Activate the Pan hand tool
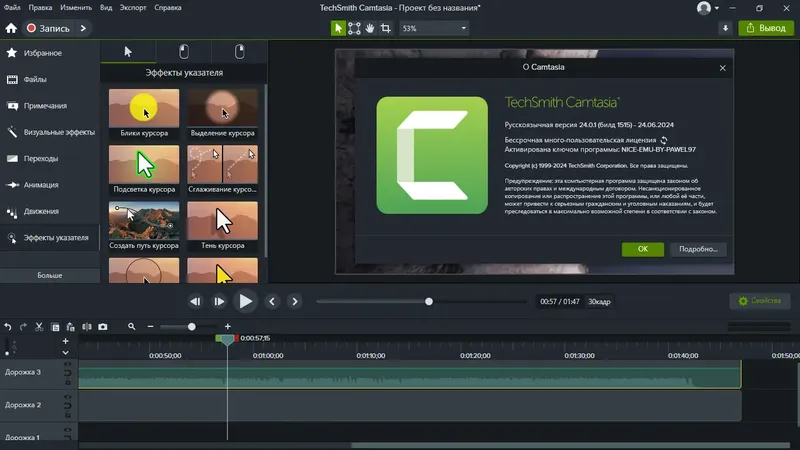This screenshot has width=800, height=450. pos(370,28)
